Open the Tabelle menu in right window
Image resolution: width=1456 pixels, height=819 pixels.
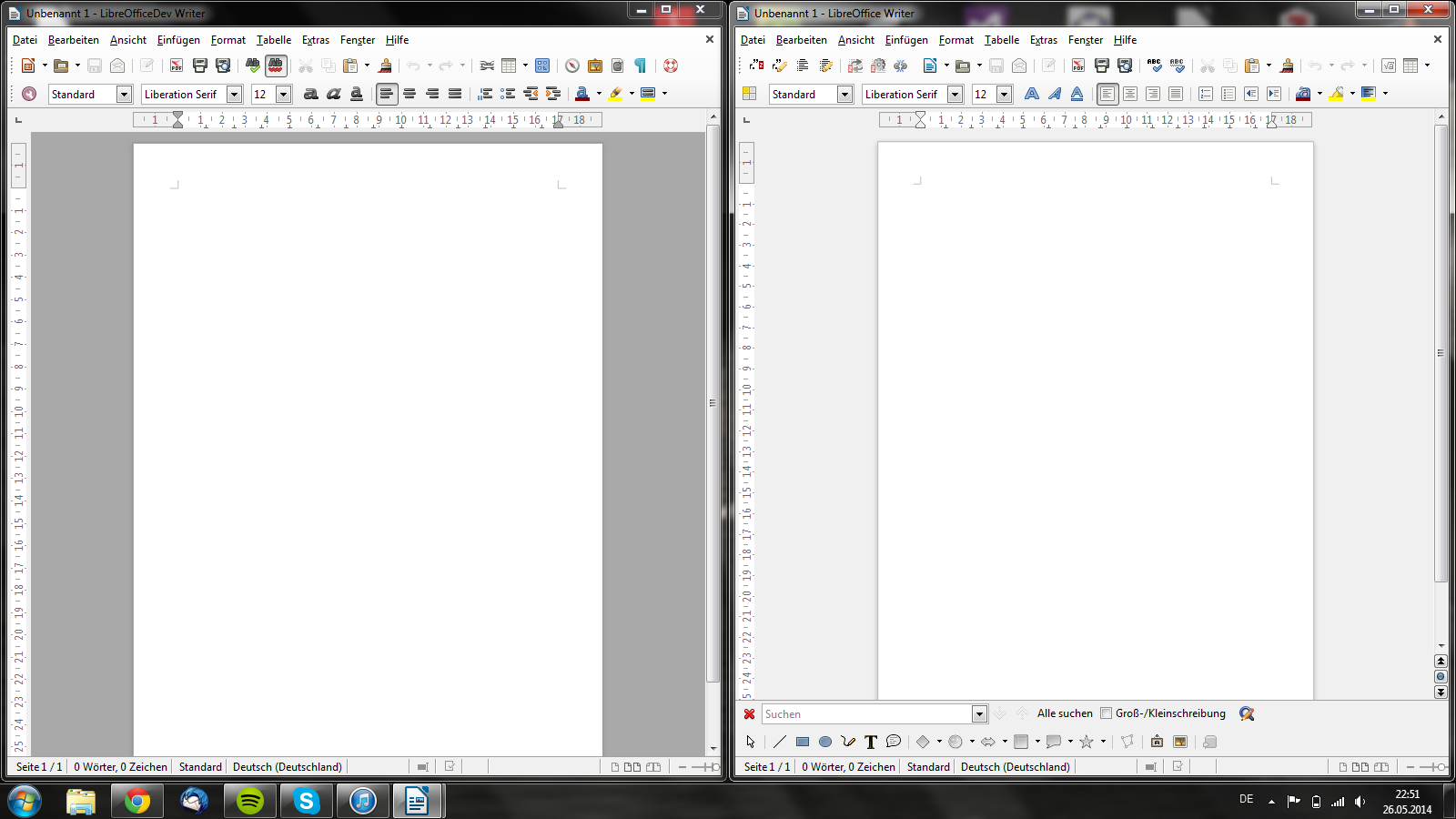click(1001, 40)
